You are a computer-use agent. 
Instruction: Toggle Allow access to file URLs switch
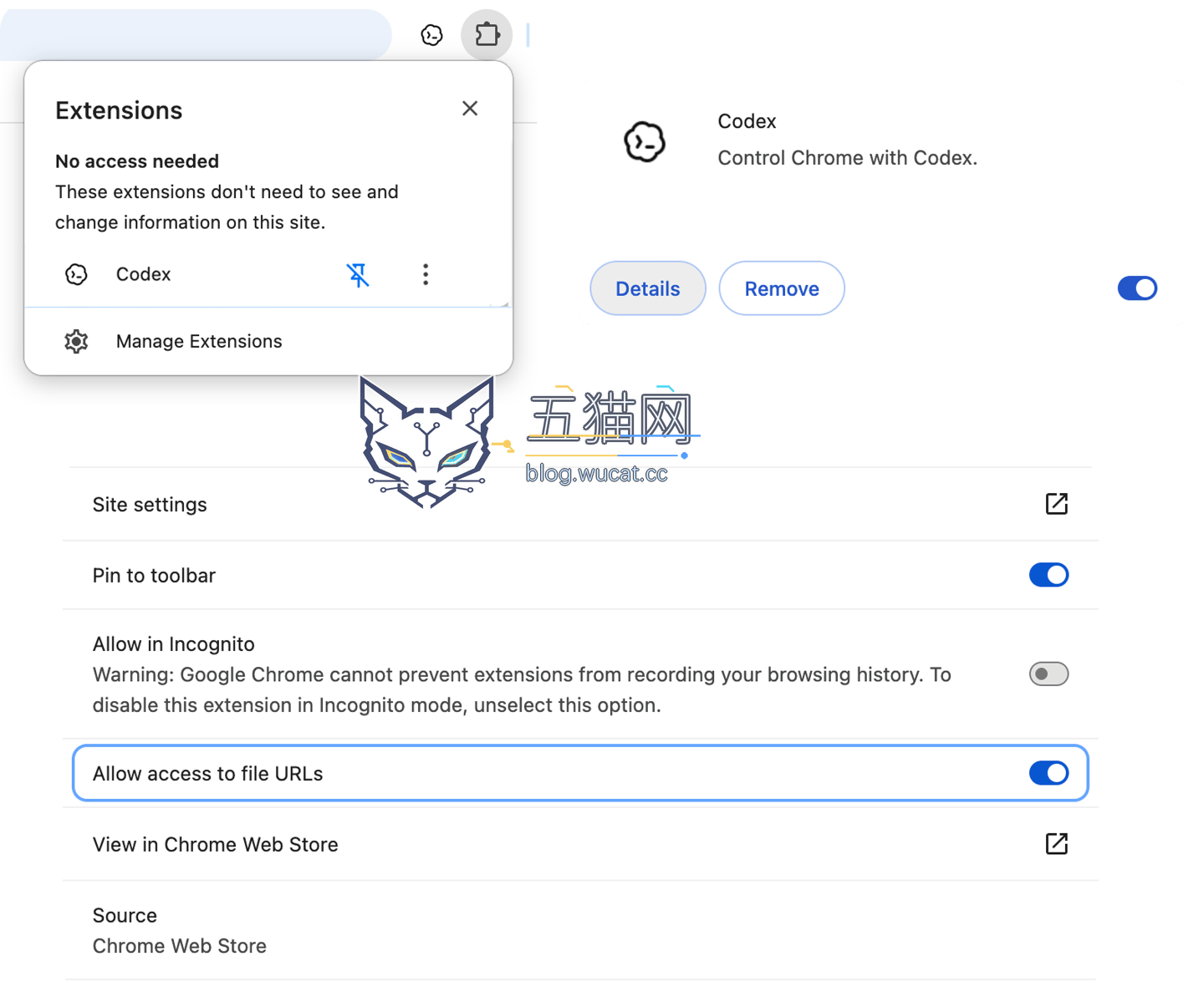click(x=1048, y=773)
